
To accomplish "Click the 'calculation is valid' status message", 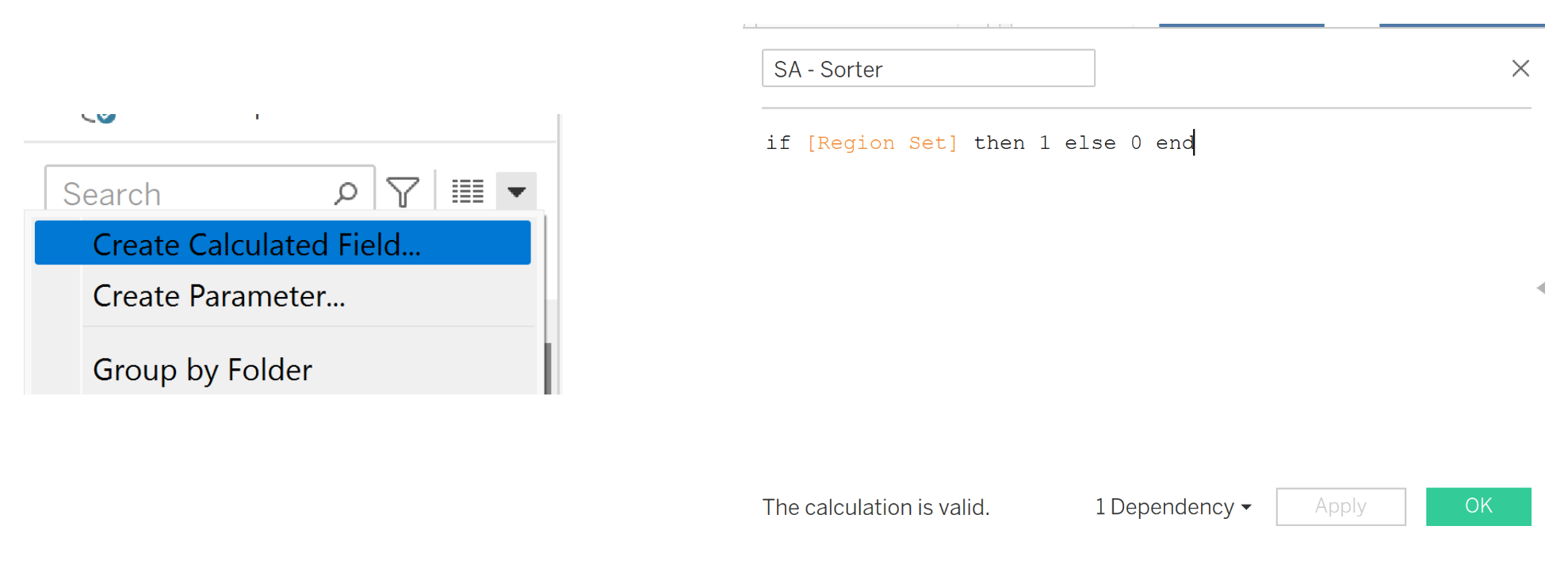I will 876,507.
